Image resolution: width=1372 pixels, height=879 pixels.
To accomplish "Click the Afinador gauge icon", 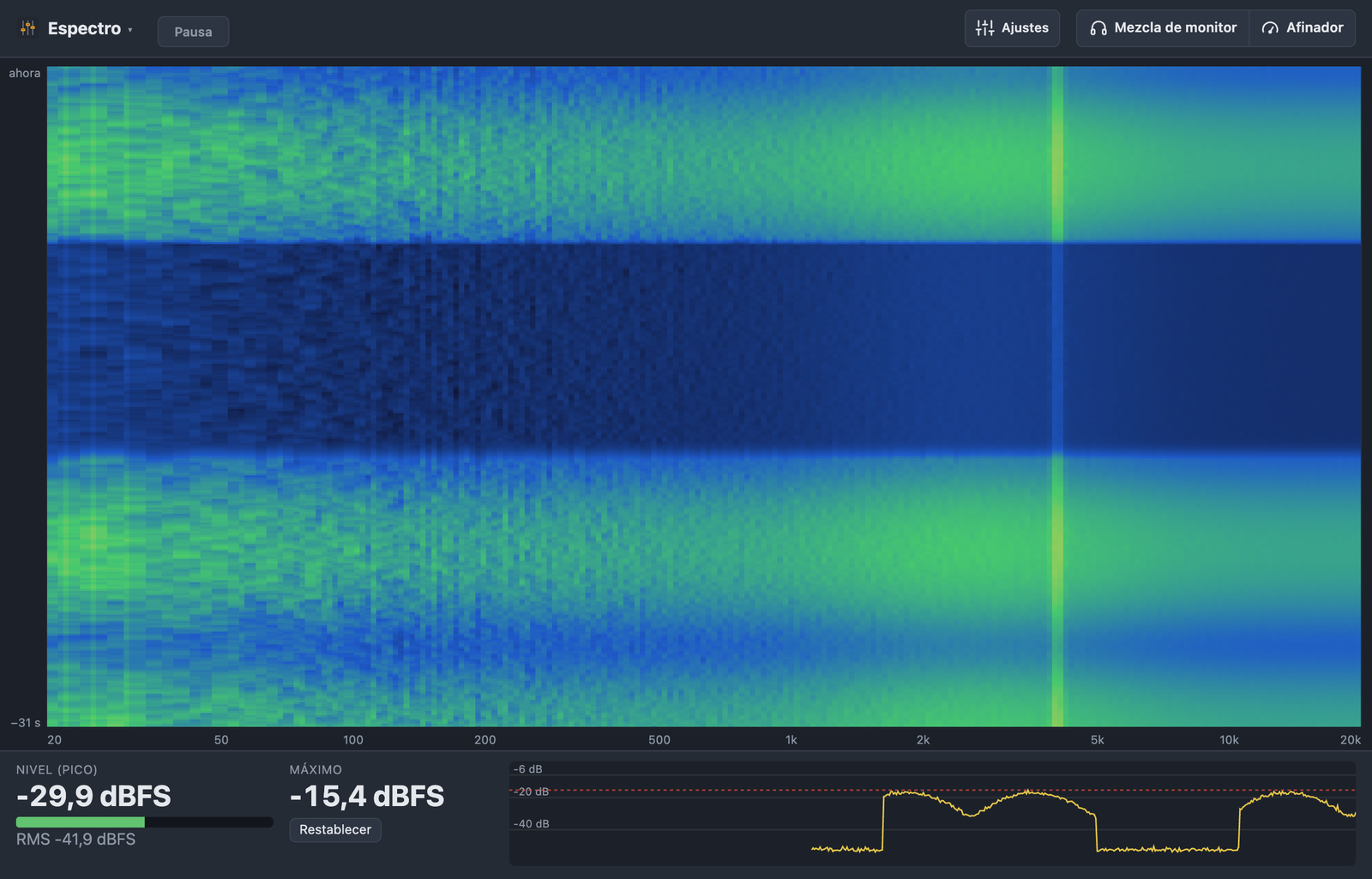I will [x=1270, y=28].
